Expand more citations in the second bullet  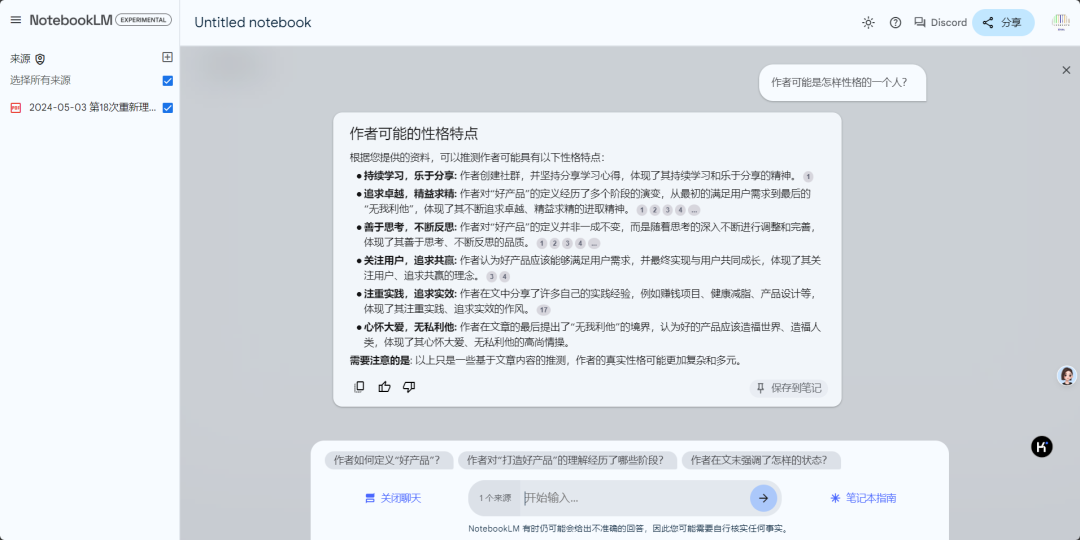693,210
